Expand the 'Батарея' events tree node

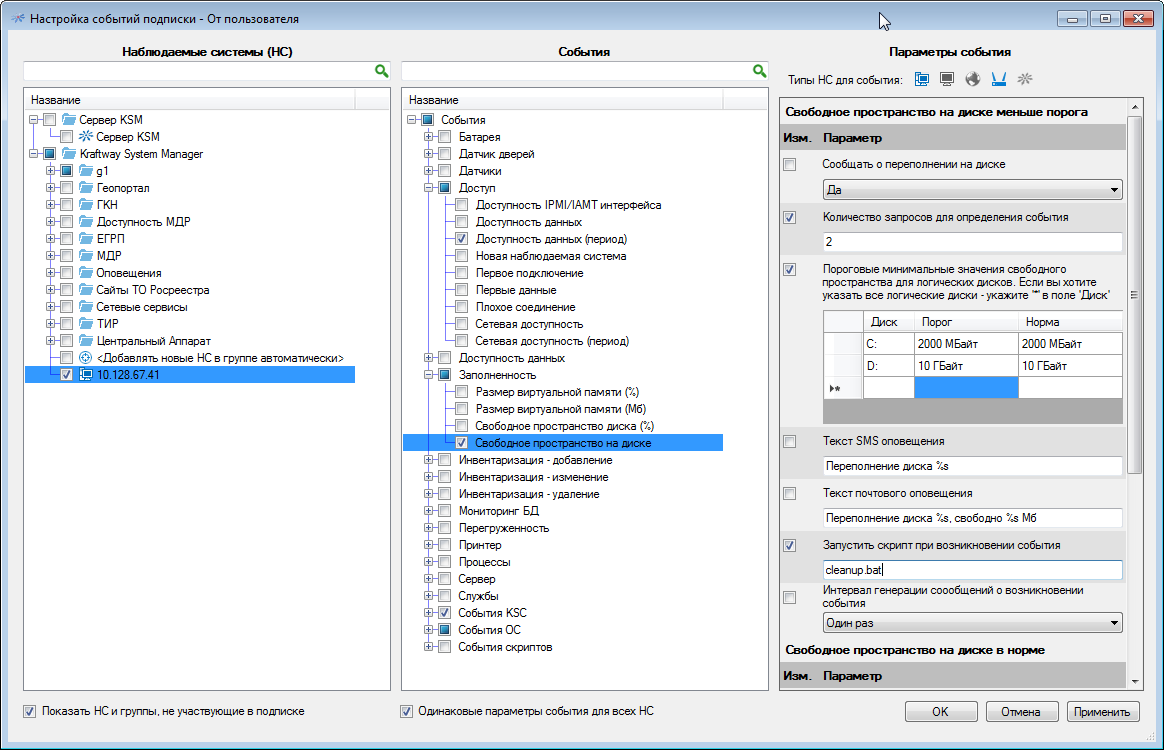point(430,136)
